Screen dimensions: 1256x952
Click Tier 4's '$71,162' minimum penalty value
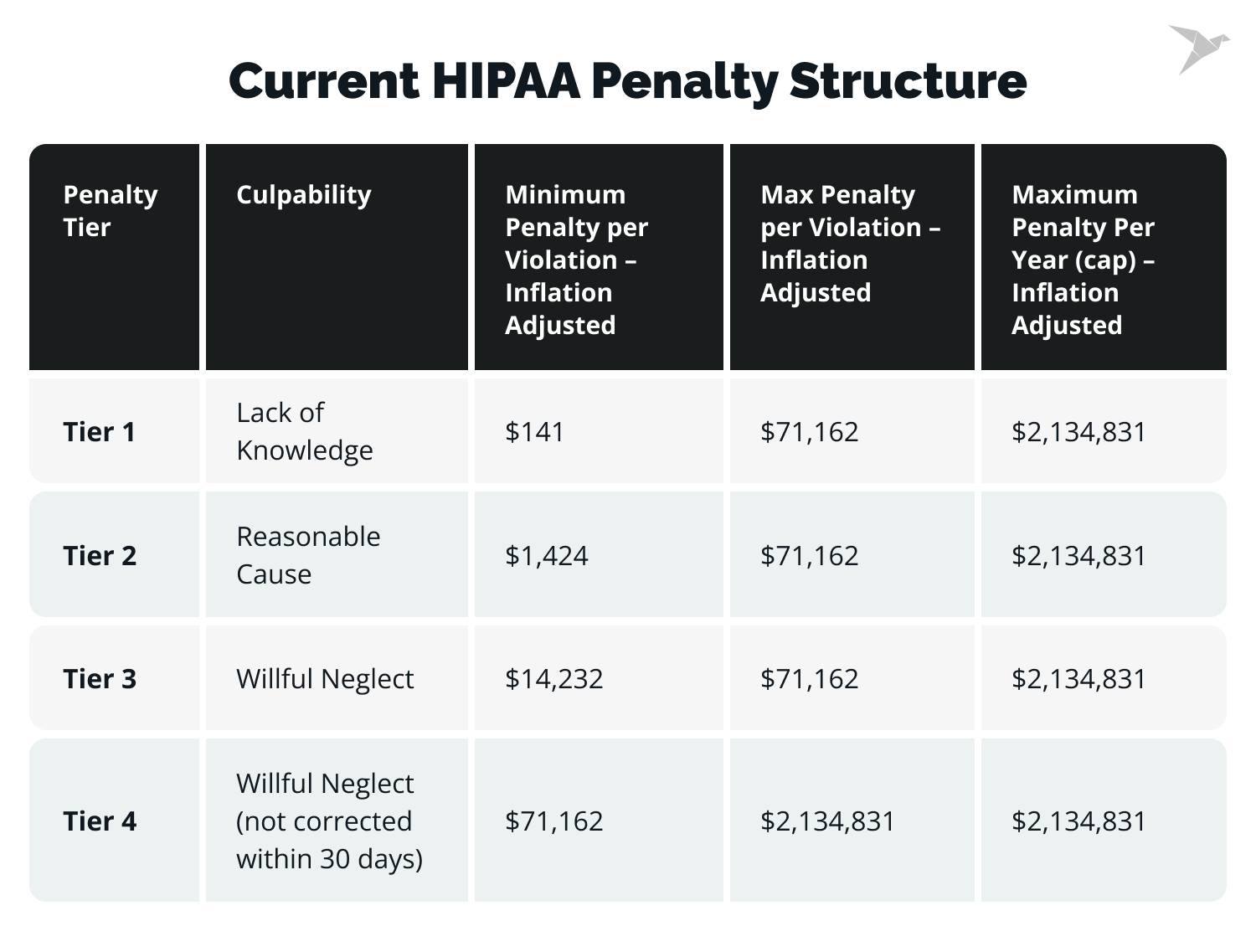[553, 821]
